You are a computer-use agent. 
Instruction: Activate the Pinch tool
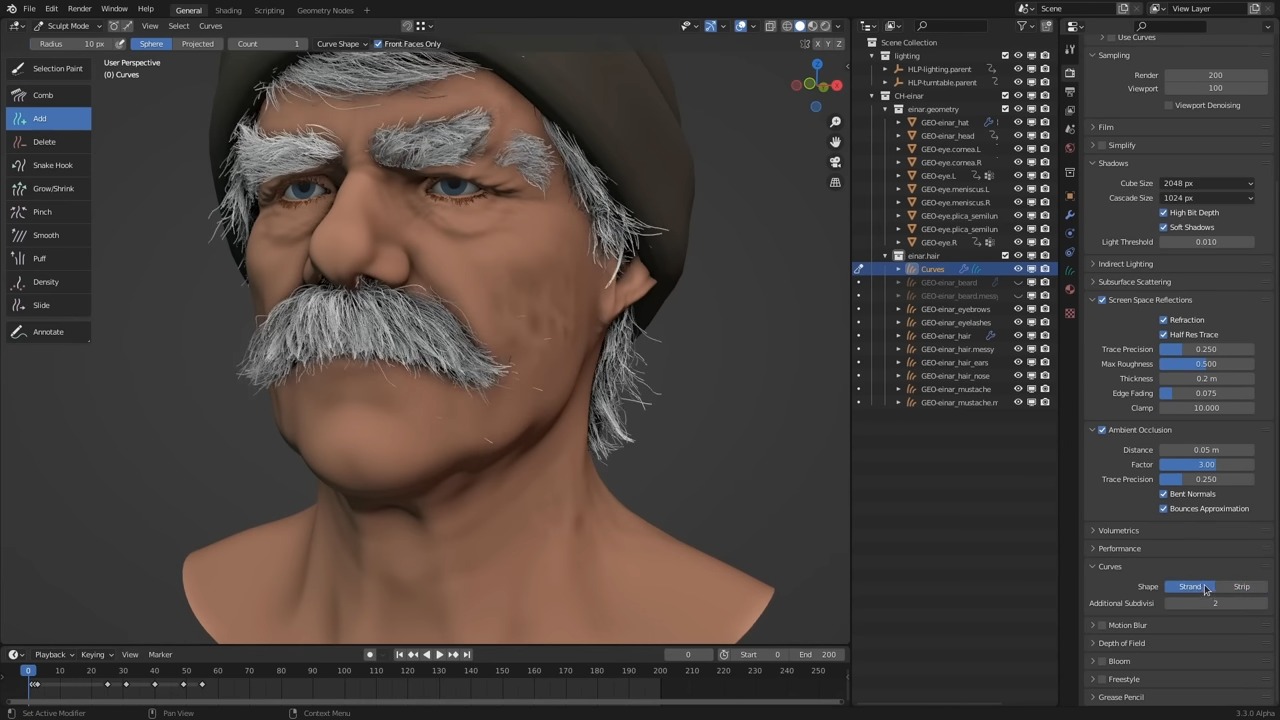[42, 212]
